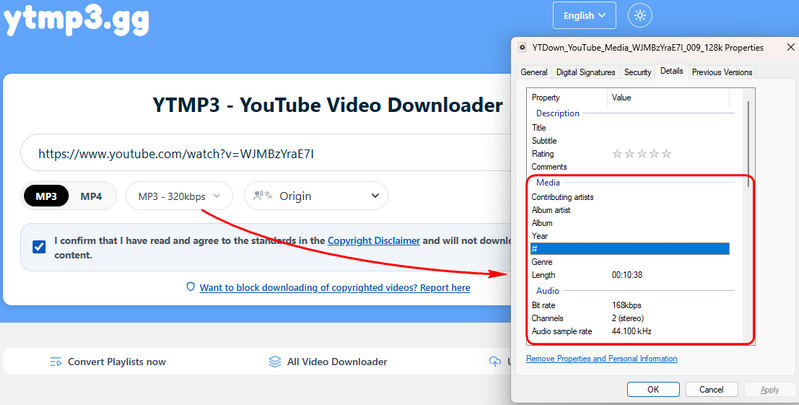
Task: Switch to the Previous Versions tab
Action: tap(722, 72)
